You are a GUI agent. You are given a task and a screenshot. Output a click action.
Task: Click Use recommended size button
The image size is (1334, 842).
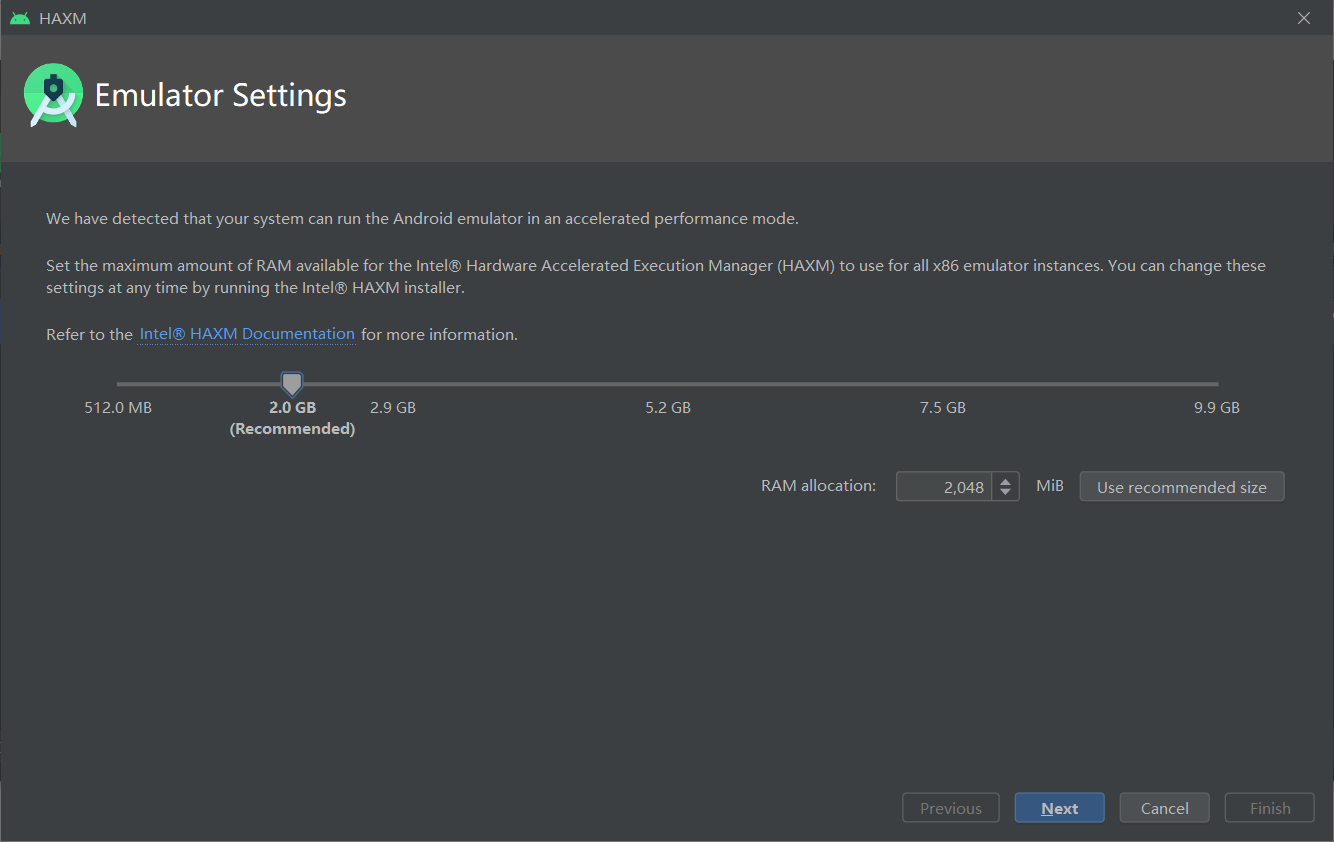[x=1182, y=487]
